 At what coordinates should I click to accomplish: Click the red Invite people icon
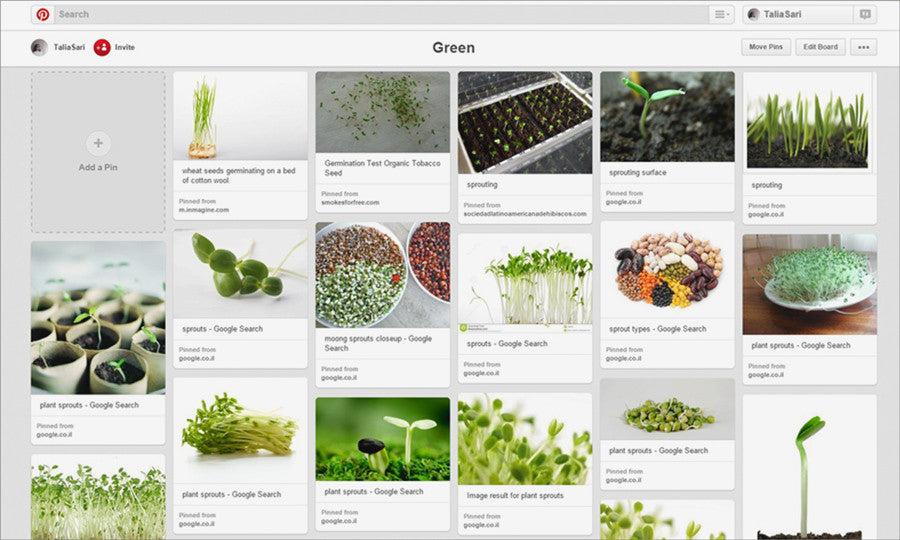(102, 47)
